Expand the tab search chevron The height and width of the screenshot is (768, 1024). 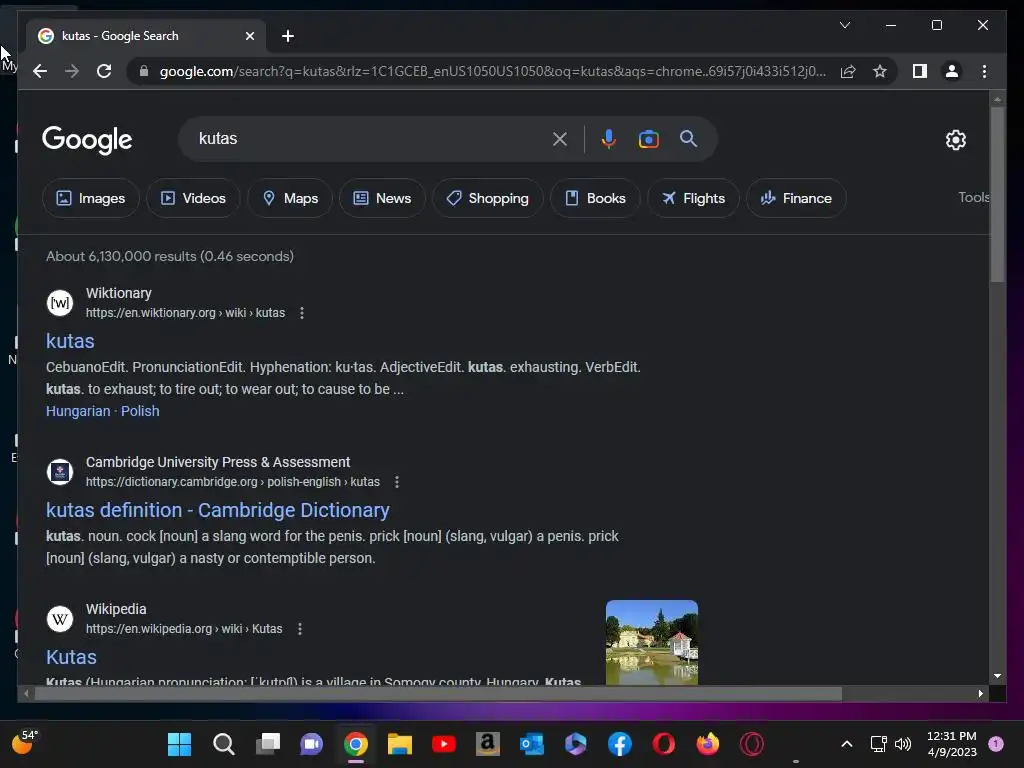click(x=844, y=25)
